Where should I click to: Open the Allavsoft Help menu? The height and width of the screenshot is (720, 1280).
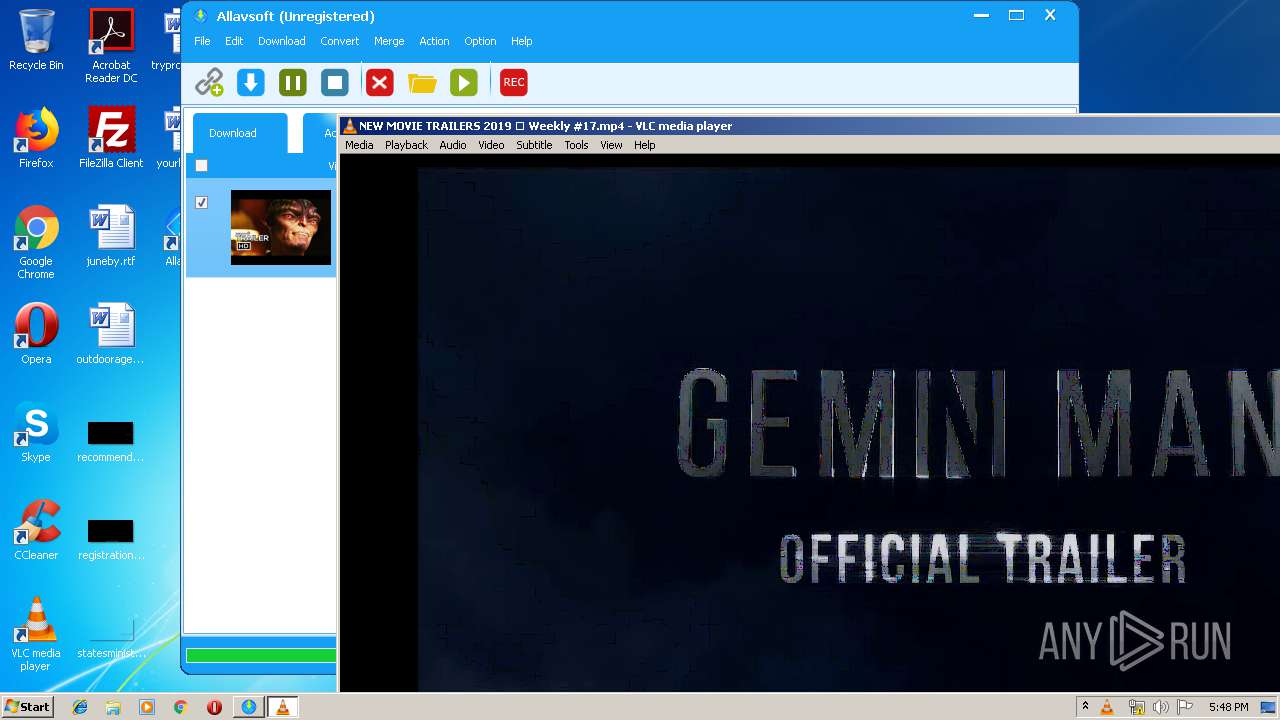(x=521, y=41)
